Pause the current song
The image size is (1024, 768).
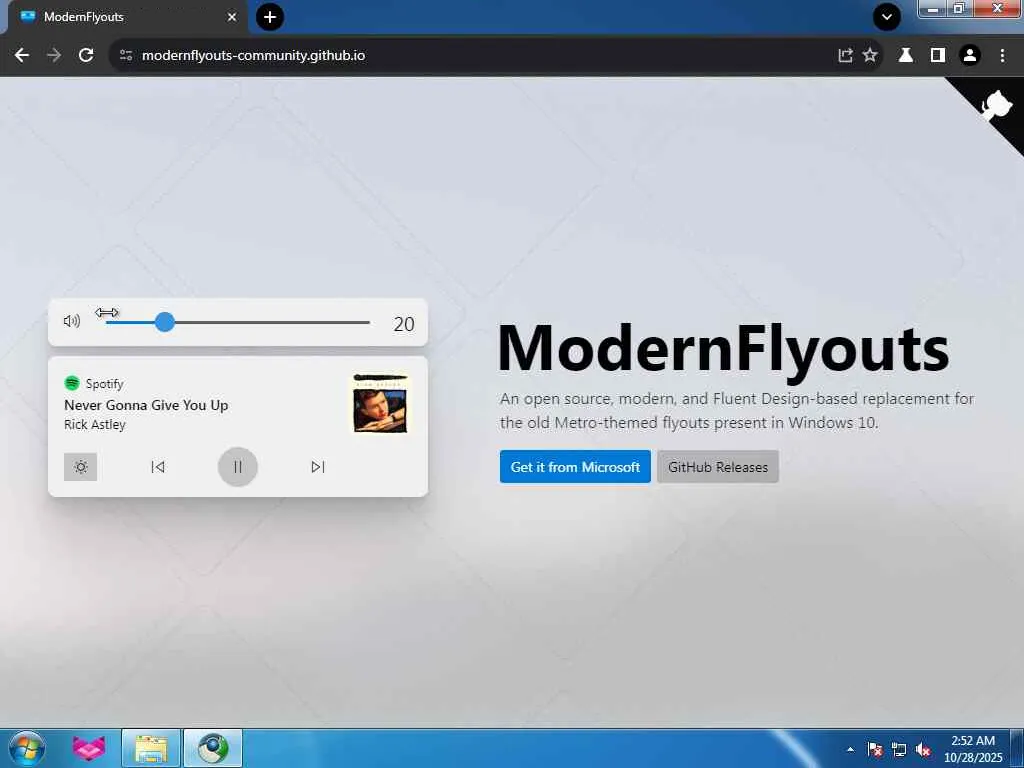[238, 467]
